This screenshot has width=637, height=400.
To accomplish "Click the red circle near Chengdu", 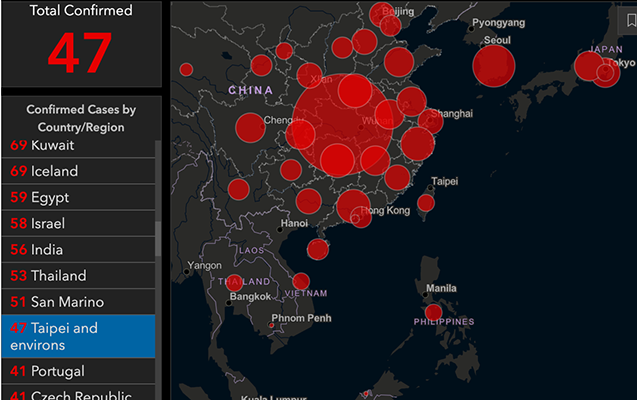I will coord(250,128).
